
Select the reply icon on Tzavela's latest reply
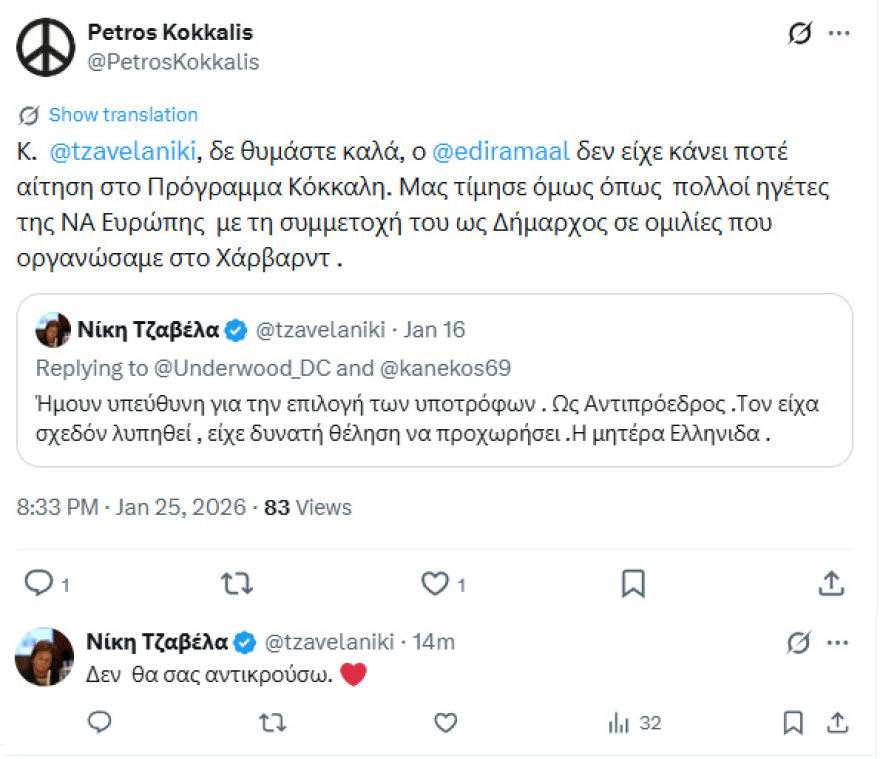[x=99, y=722]
